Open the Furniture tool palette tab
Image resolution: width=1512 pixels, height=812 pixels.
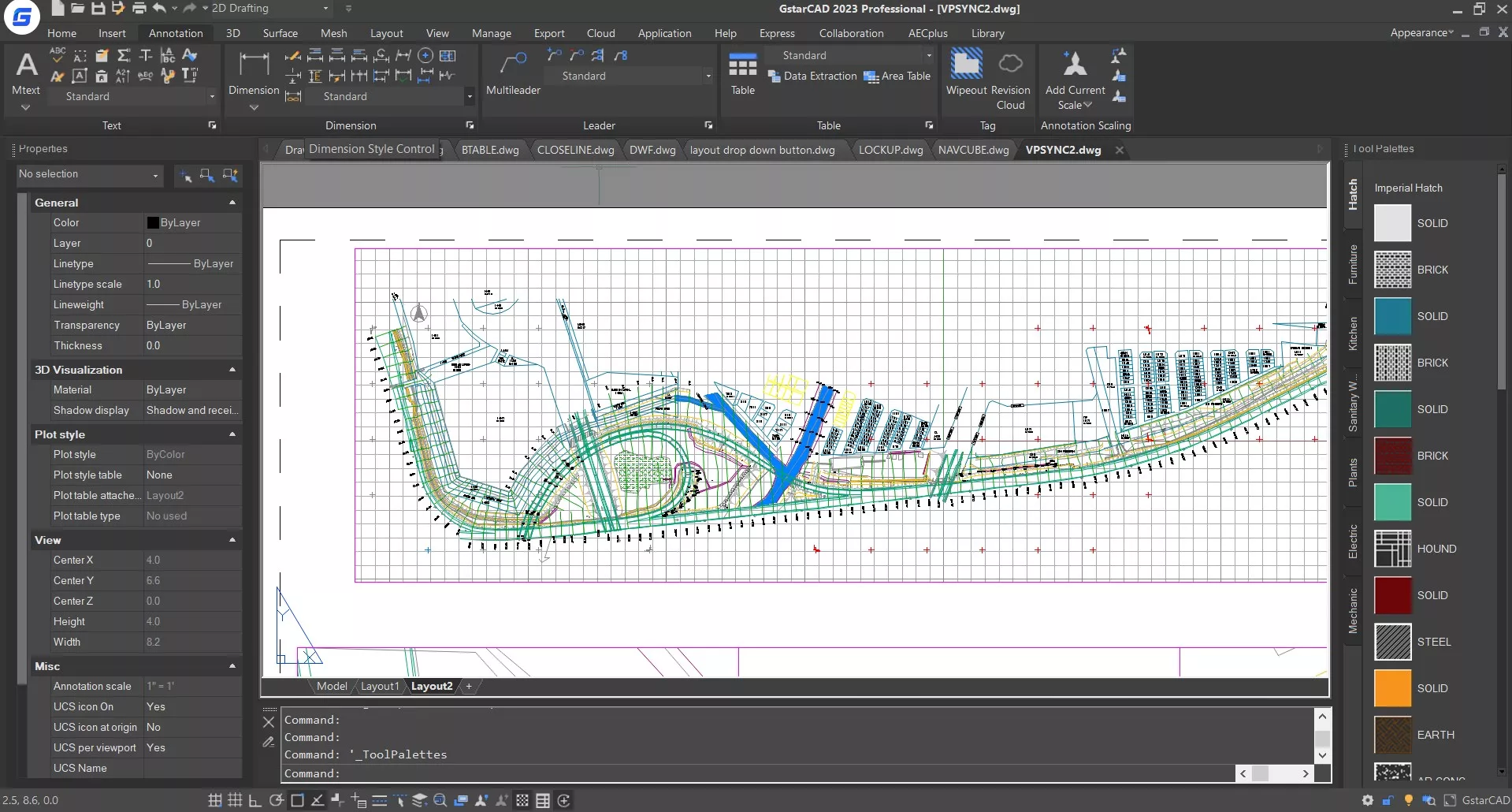(x=1353, y=264)
